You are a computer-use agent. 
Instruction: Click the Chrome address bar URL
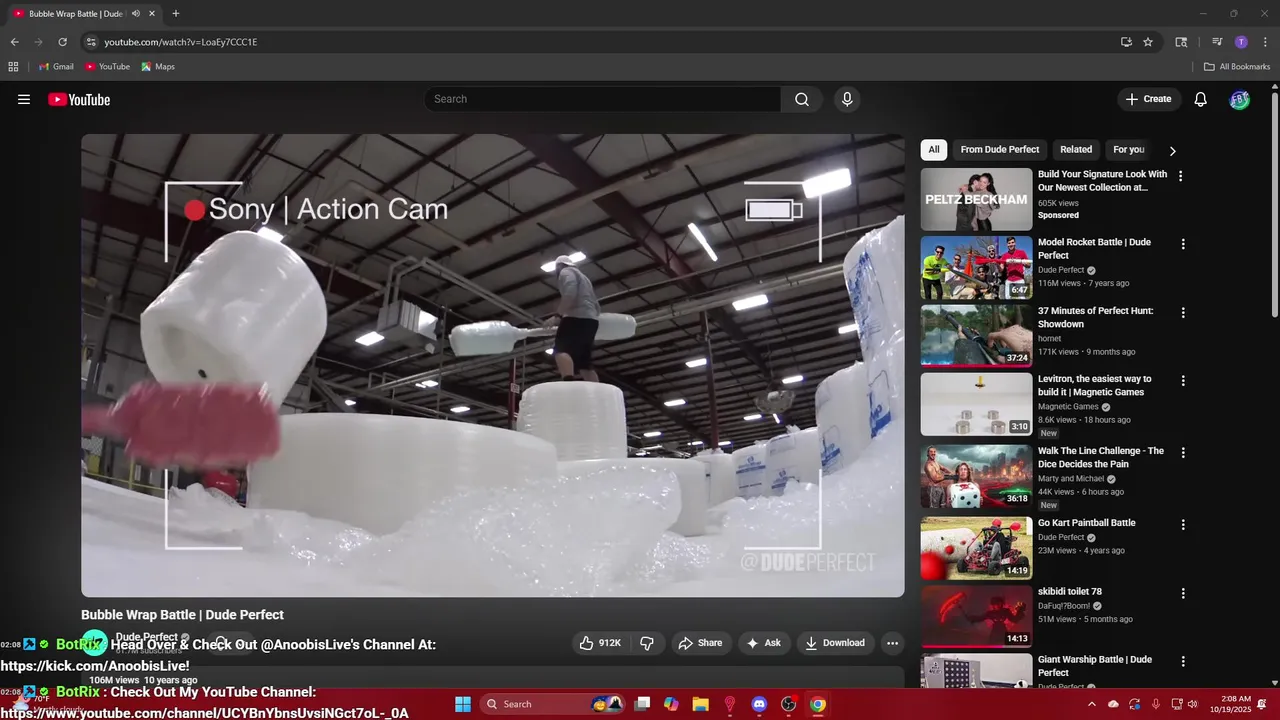[x=181, y=42]
